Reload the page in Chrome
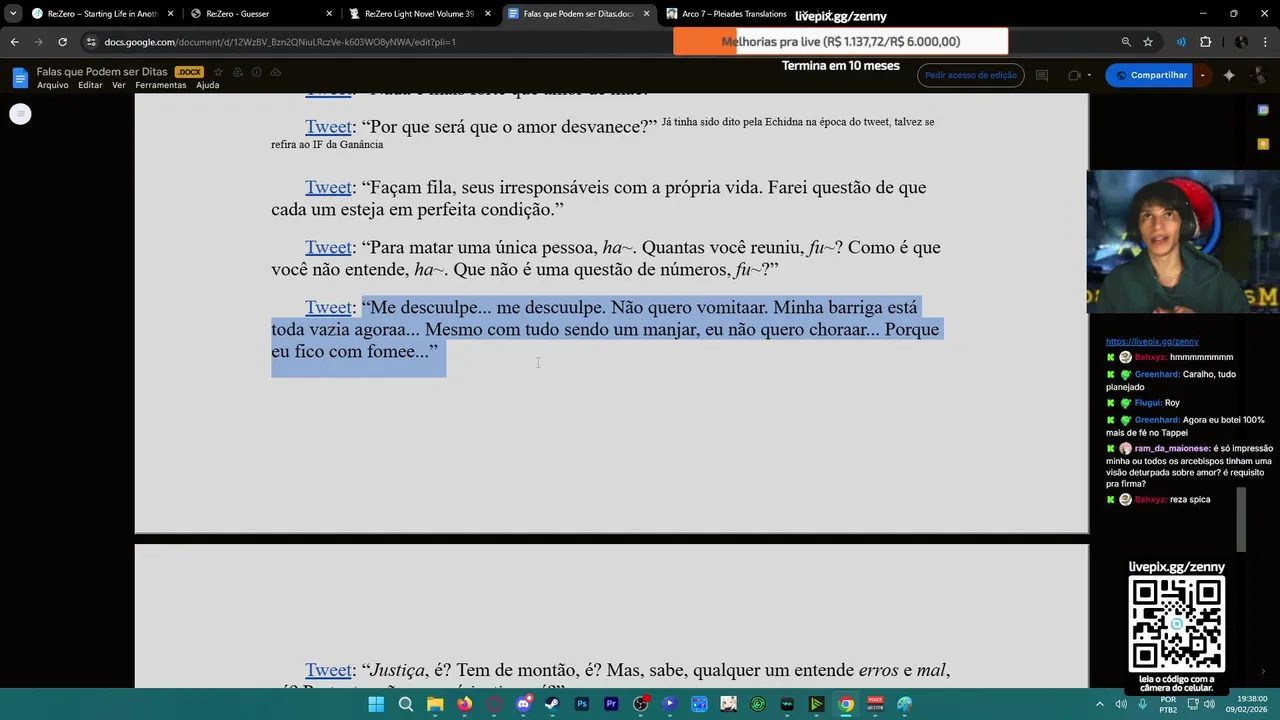The image size is (1280, 720). click(62, 42)
